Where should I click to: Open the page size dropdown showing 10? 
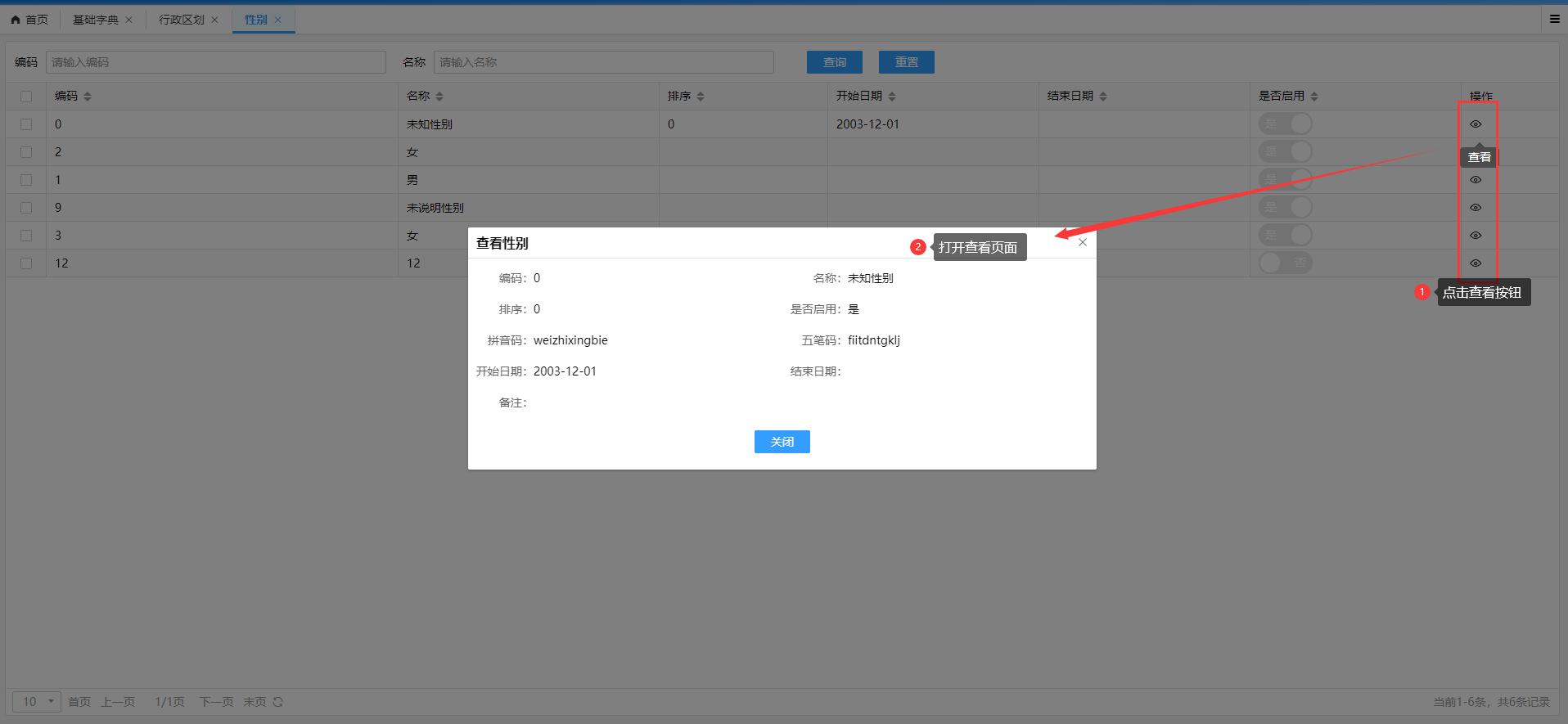37,702
